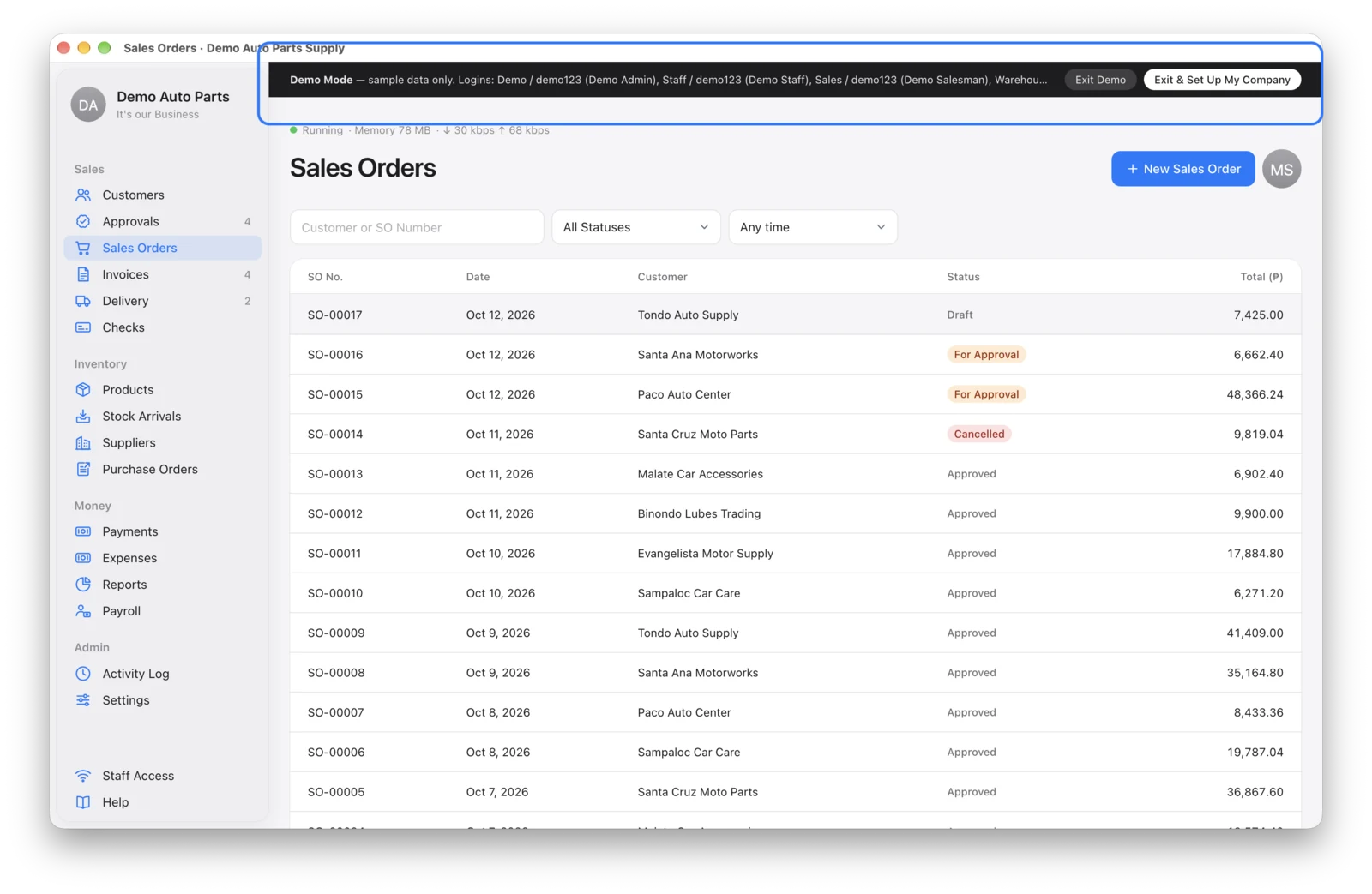Click the Products box icon
The width and height of the screenshot is (1372, 894).
click(x=83, y=389)
